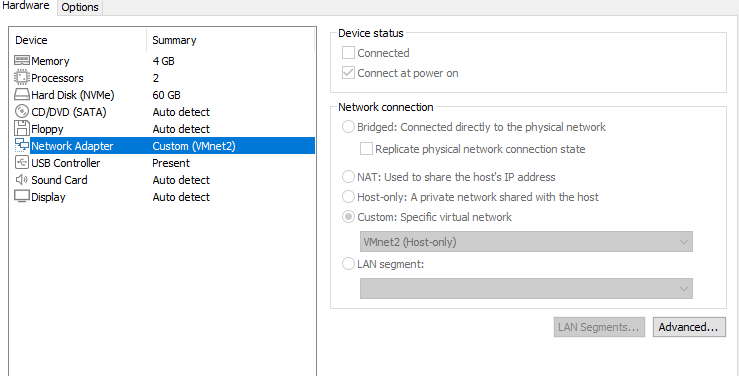Toggle the Connected checkbox
This screenshot has width=739, height=376.
[348, 53]
